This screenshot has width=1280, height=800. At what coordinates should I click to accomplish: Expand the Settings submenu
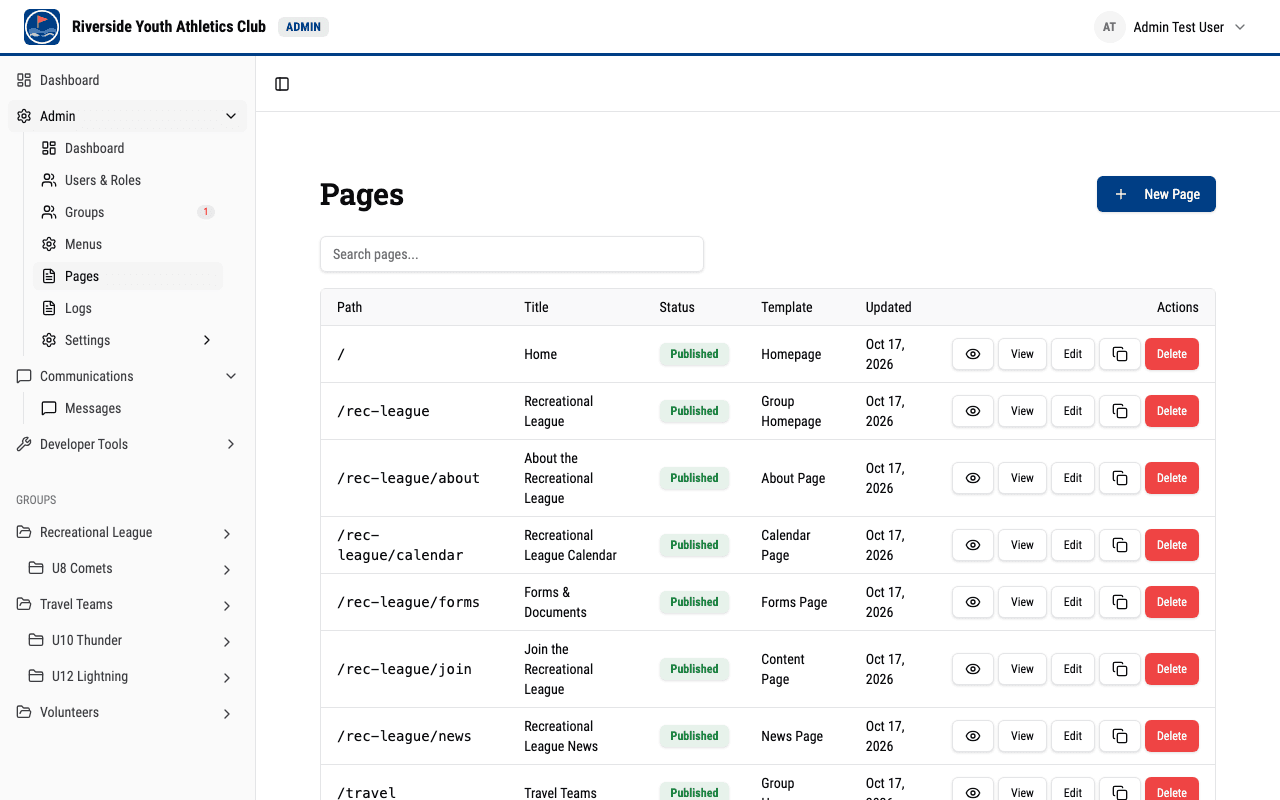(128, 340)
